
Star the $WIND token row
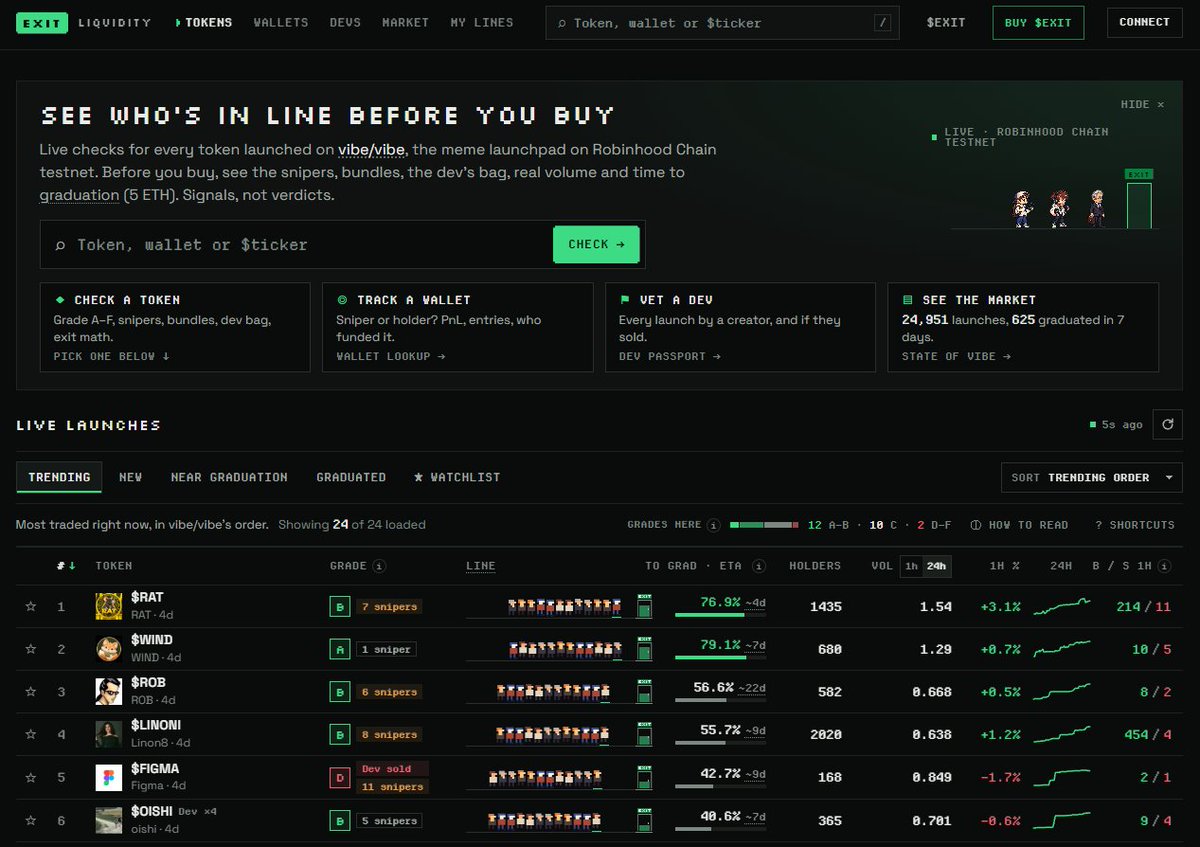point(31,649)
